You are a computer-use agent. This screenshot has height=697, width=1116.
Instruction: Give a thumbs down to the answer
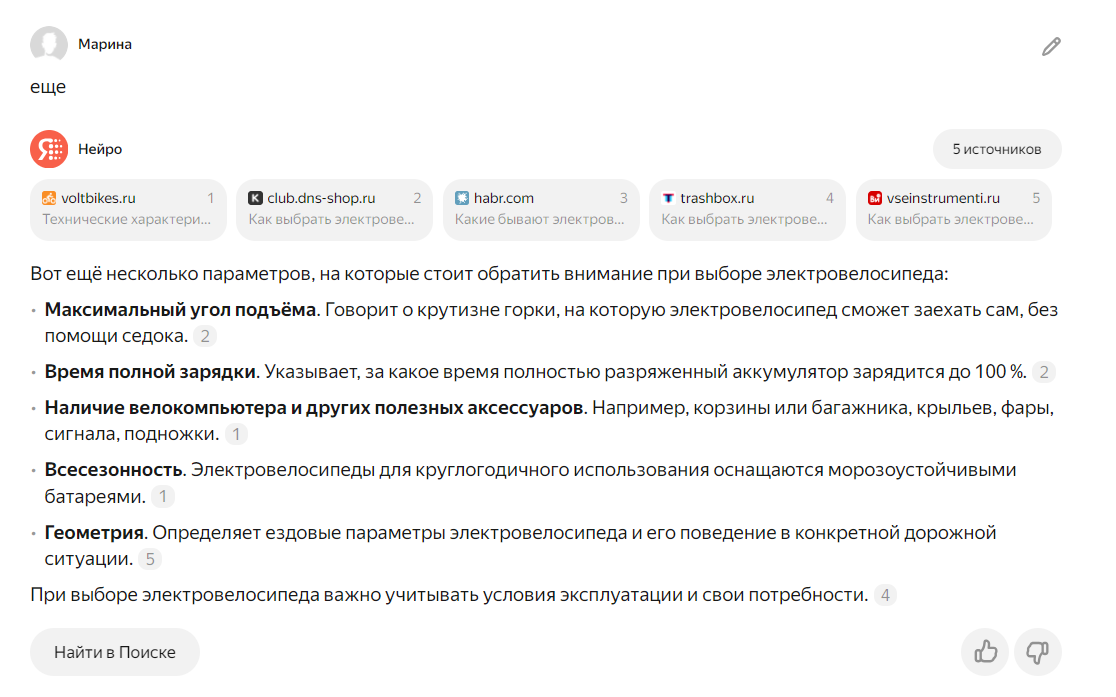[1037, 651]
